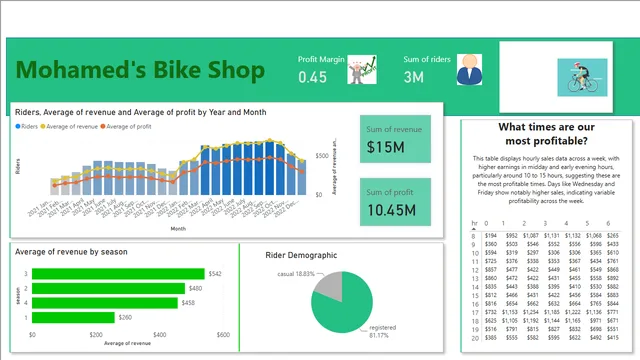Click cell $892 in hour 13 row
This screenshot has width=640, height=360.
click(x=613, y=278)
